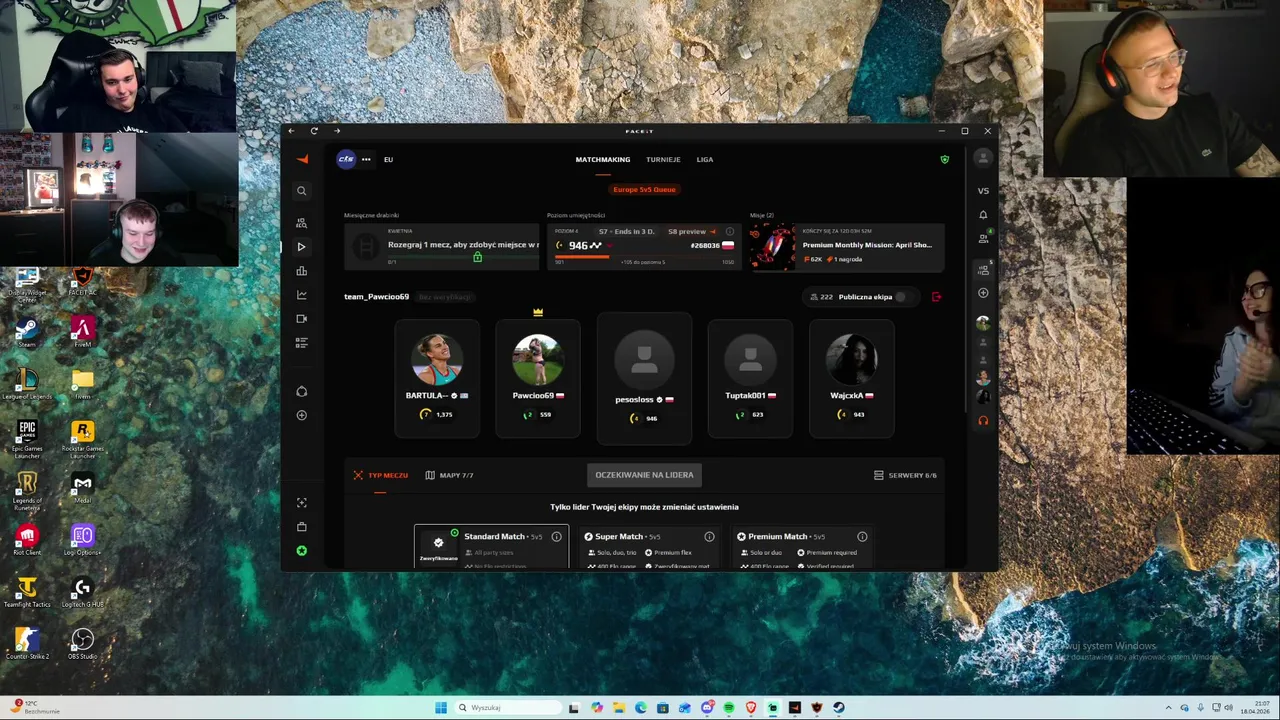Click the orange headset icon in right sidebar
This screenshot has height=720, width=1280.
983,421
